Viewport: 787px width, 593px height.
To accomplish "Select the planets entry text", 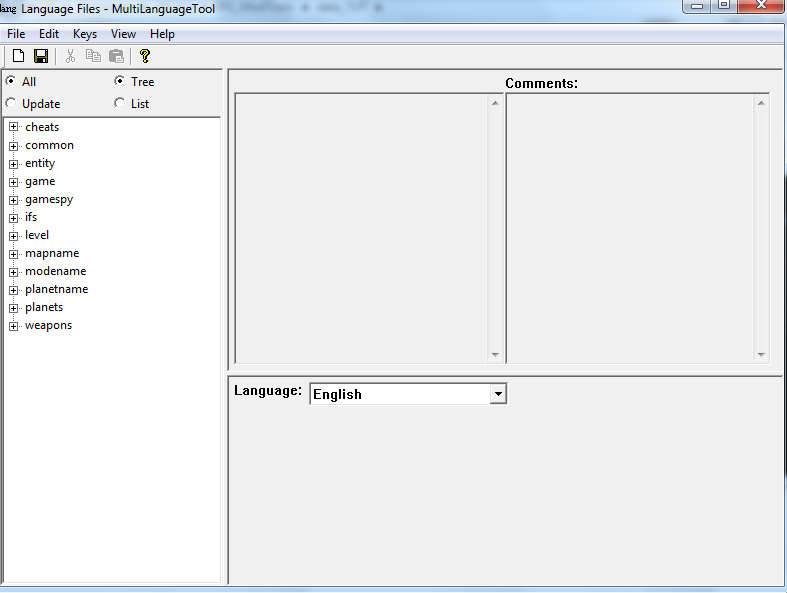I will [x=44, y=307].
